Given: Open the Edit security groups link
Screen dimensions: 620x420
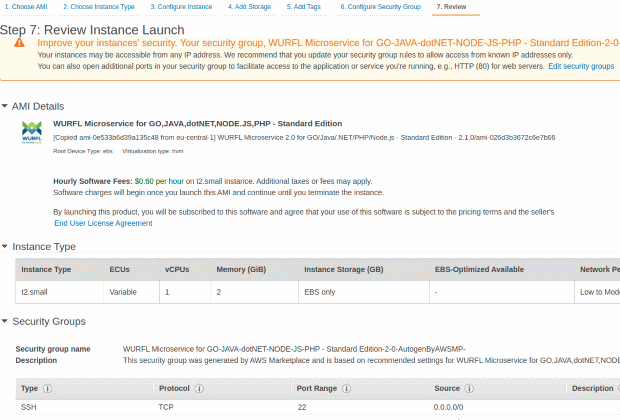Looking at the screenshot, I should (581, 66).
